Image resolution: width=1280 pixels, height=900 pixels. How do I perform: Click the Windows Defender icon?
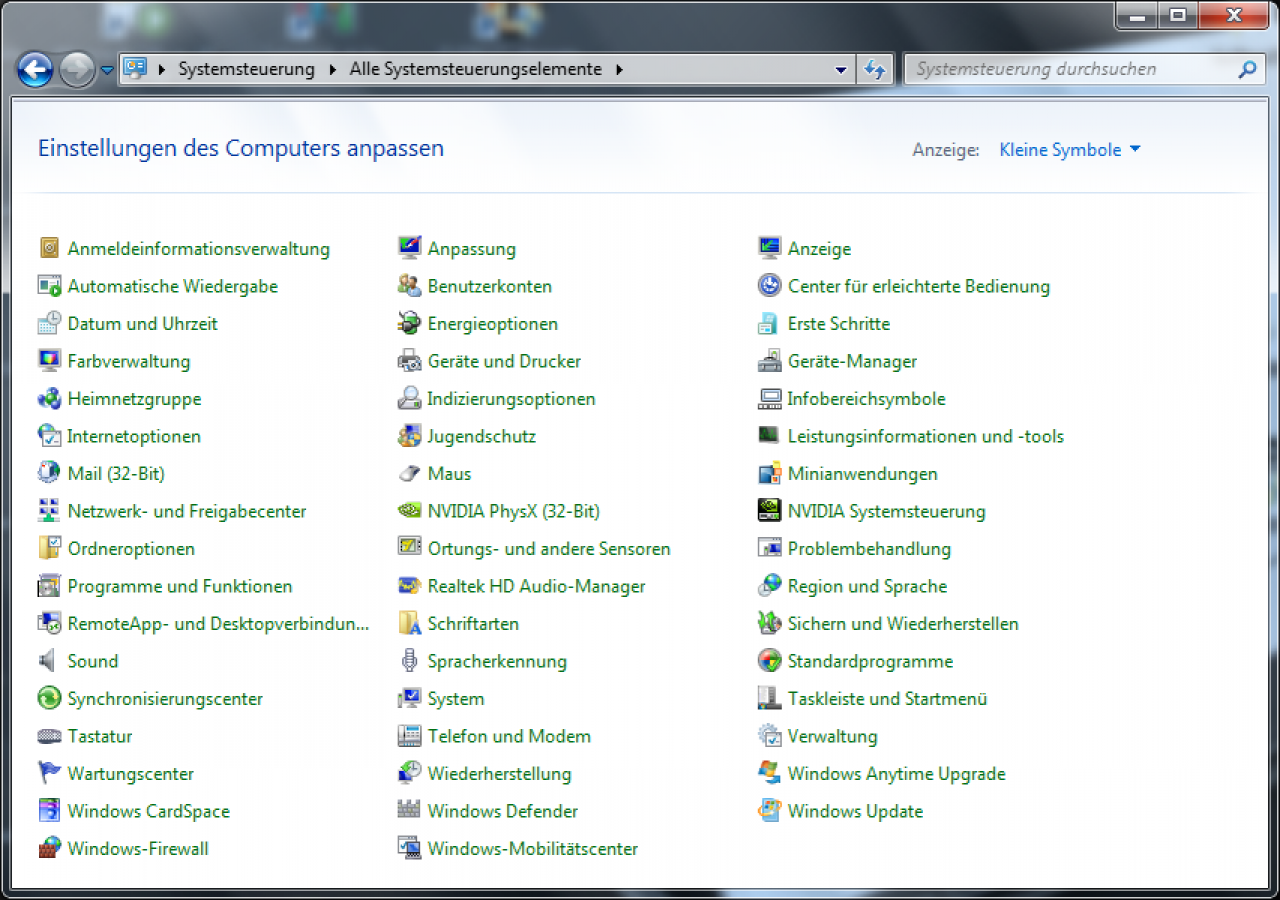tap(409, 811)
